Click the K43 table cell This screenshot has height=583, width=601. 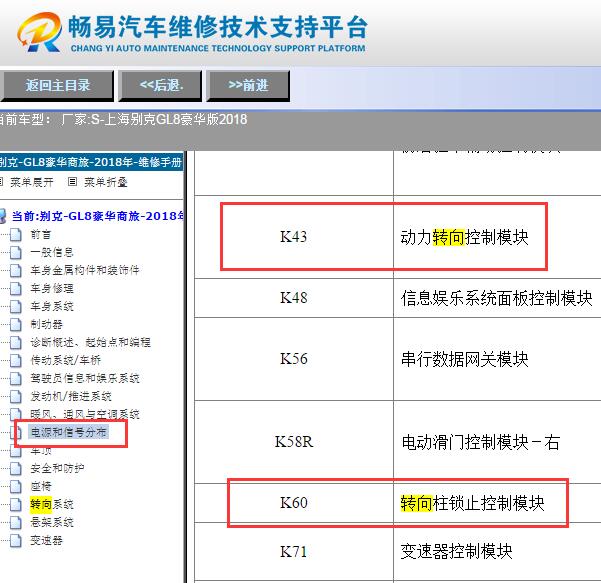[294, 237]
